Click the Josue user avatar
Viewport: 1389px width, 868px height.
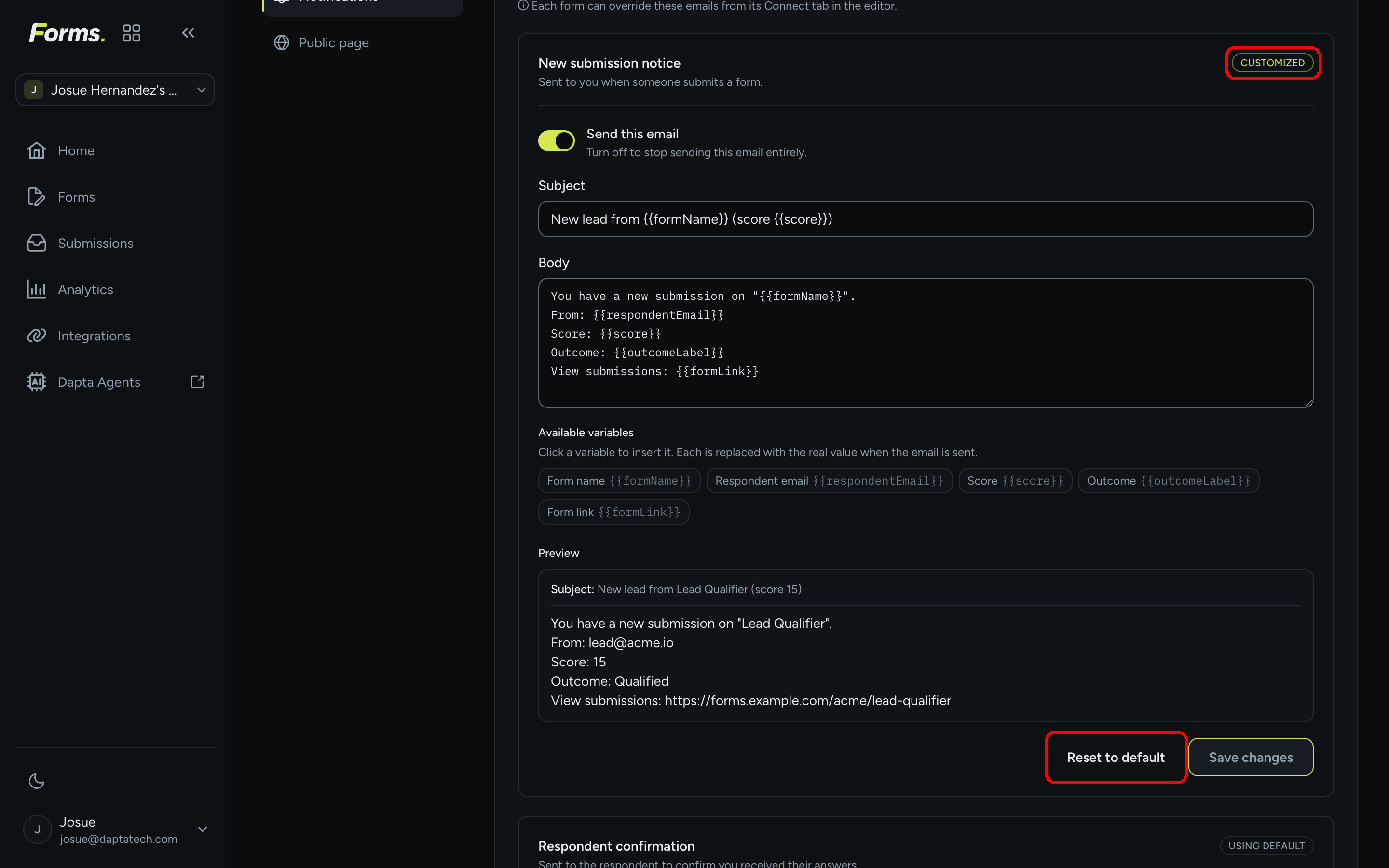click(x=37, y=829)
